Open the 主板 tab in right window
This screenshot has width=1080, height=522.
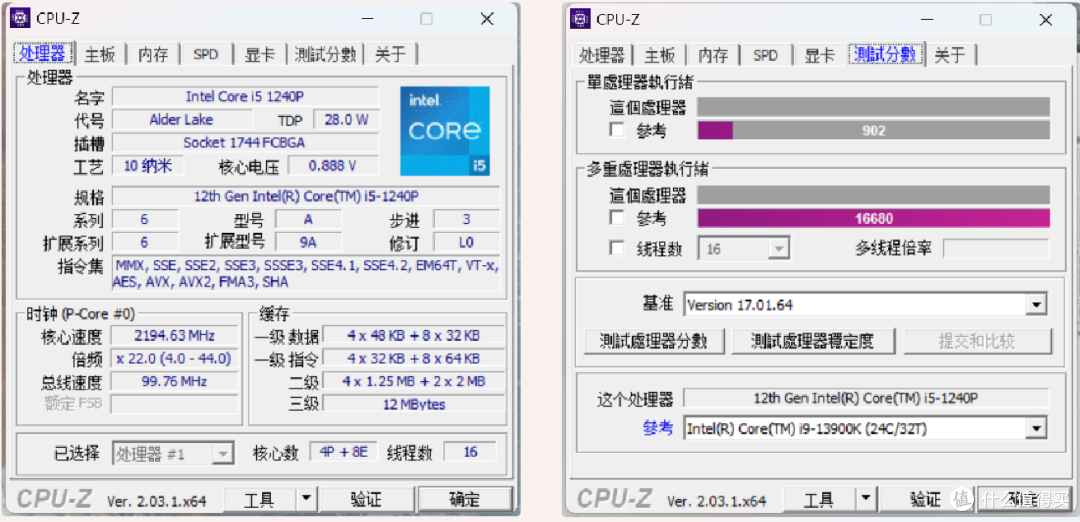click(659, 55)
